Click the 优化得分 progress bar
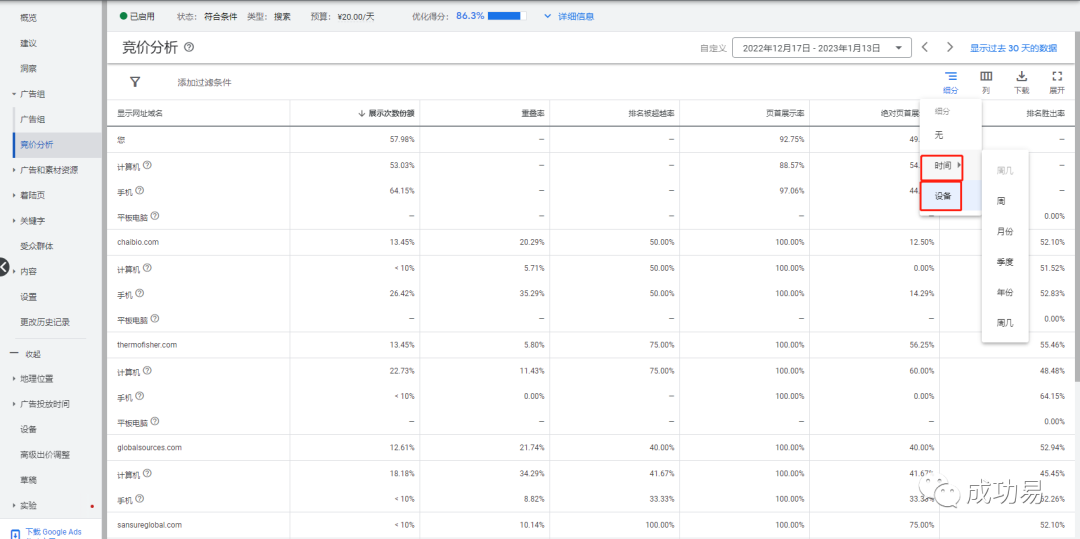This screenshot has width=1080, height=539. (507, 16)
